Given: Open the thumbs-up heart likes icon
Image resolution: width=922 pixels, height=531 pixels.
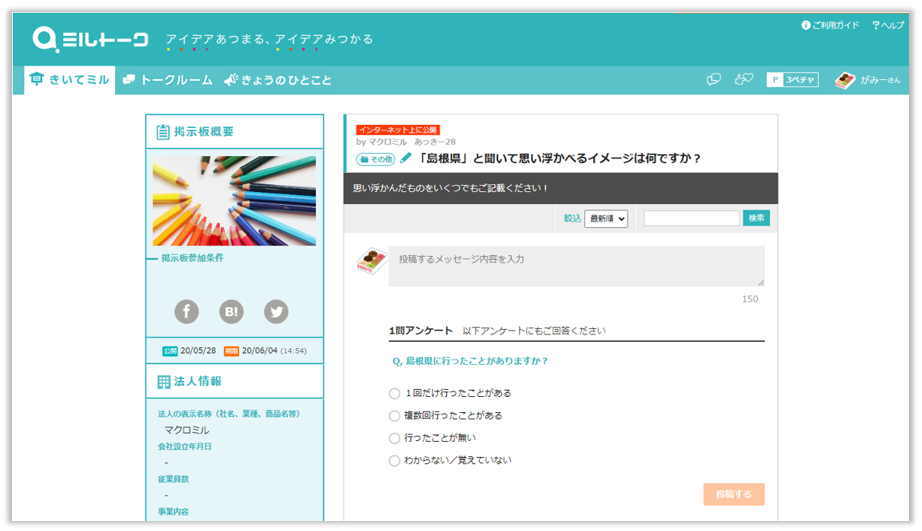Looking at the screenshot, I should (743, 80).
